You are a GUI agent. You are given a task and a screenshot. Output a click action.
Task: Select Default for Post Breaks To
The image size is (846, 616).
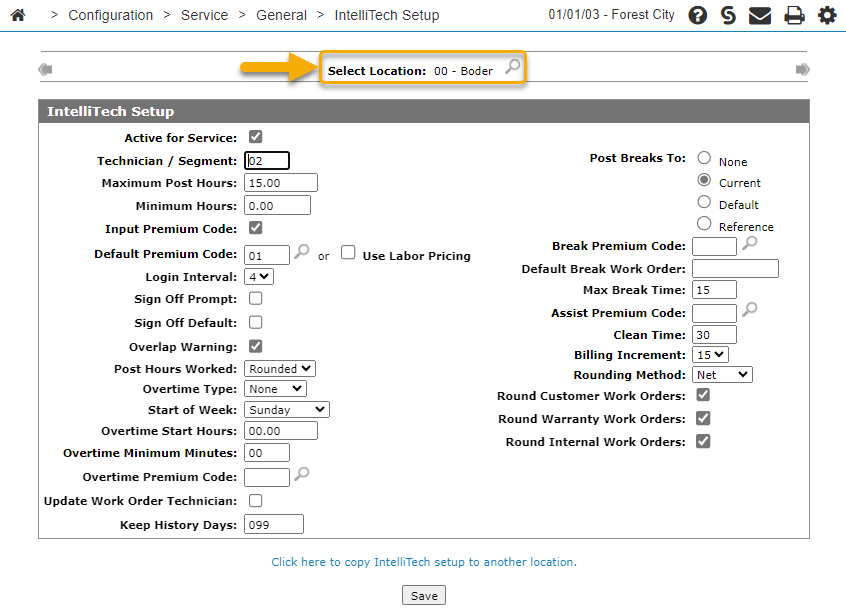click(x=704, y=201)
